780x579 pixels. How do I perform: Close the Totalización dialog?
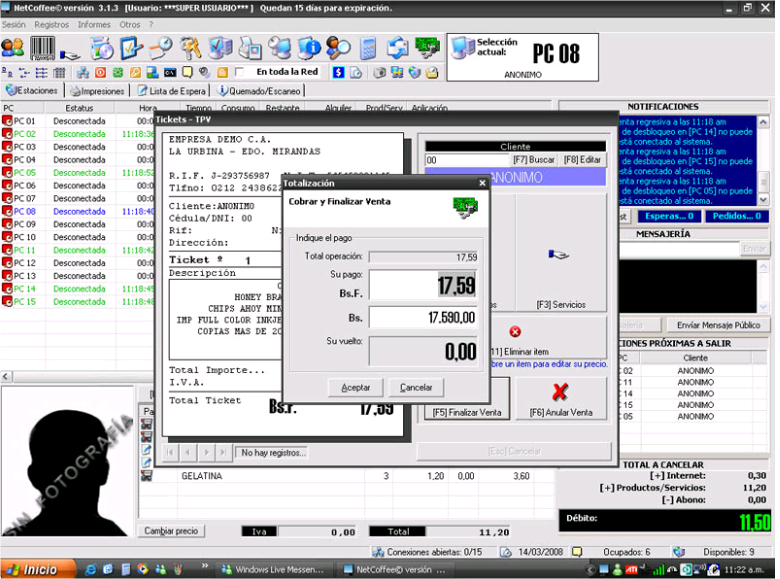[x=482, y=183]
